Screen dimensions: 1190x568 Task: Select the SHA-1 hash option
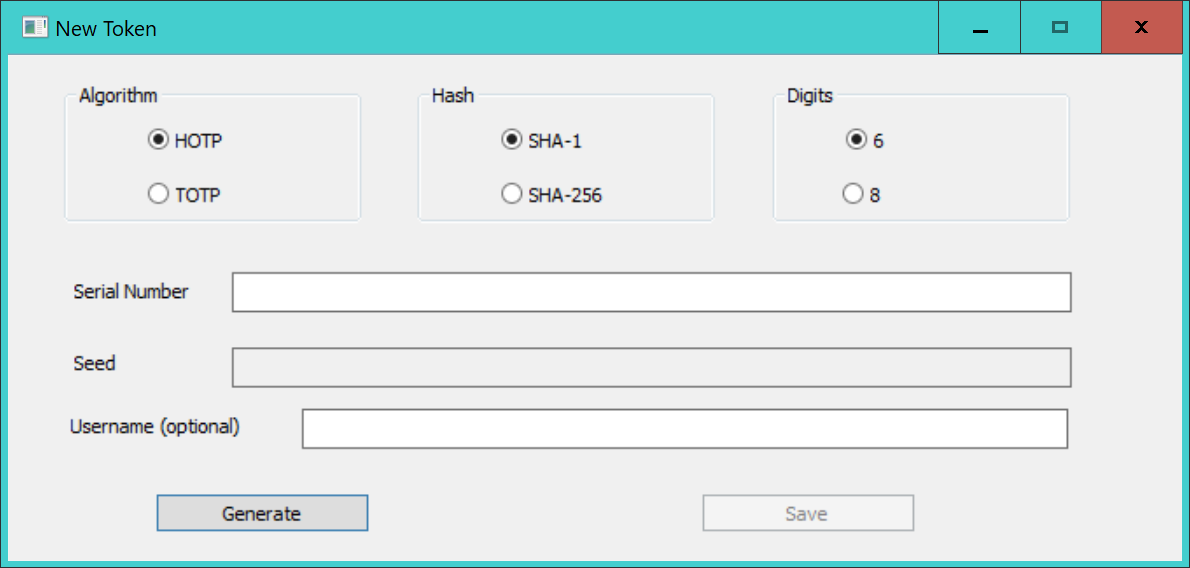(x=511, y=141)
